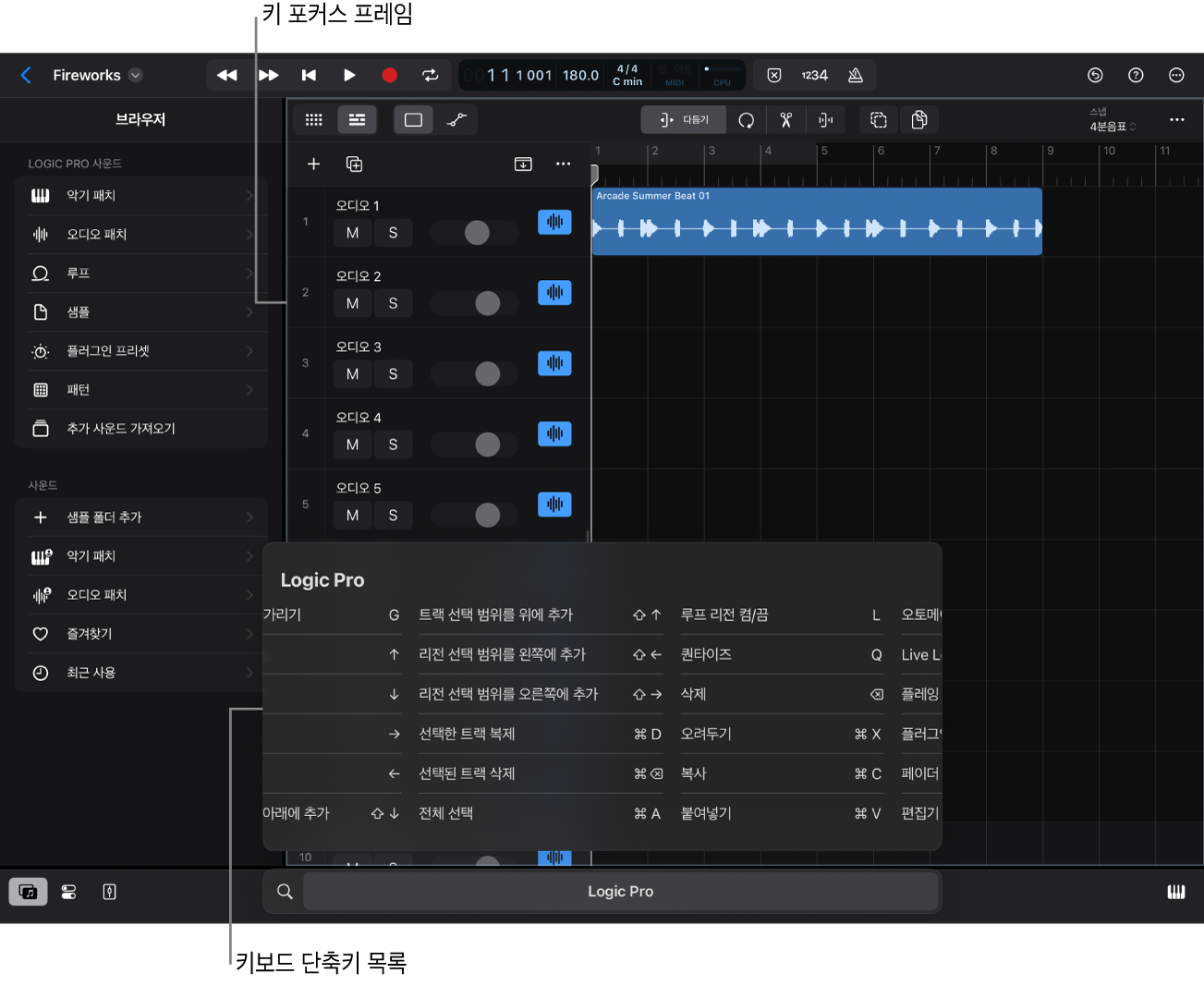The width and height of the screenshot is (1204, 986).
Task: Click the tempo value 180.0
Action: point(580,76)
